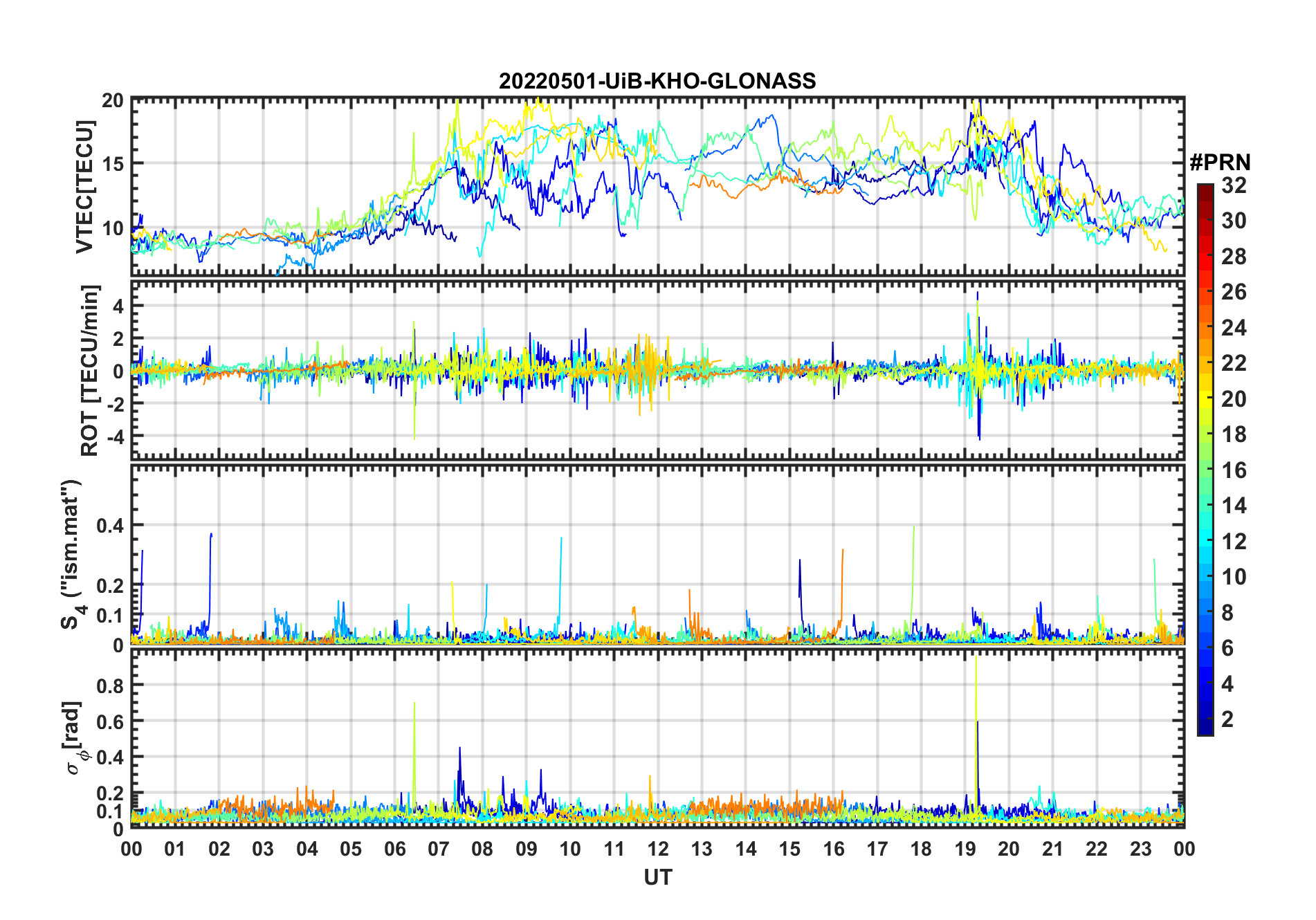Click inside the S4 plot panel
The height and width of the screenshot is (920, 1316).
click(x=658, y=554)
